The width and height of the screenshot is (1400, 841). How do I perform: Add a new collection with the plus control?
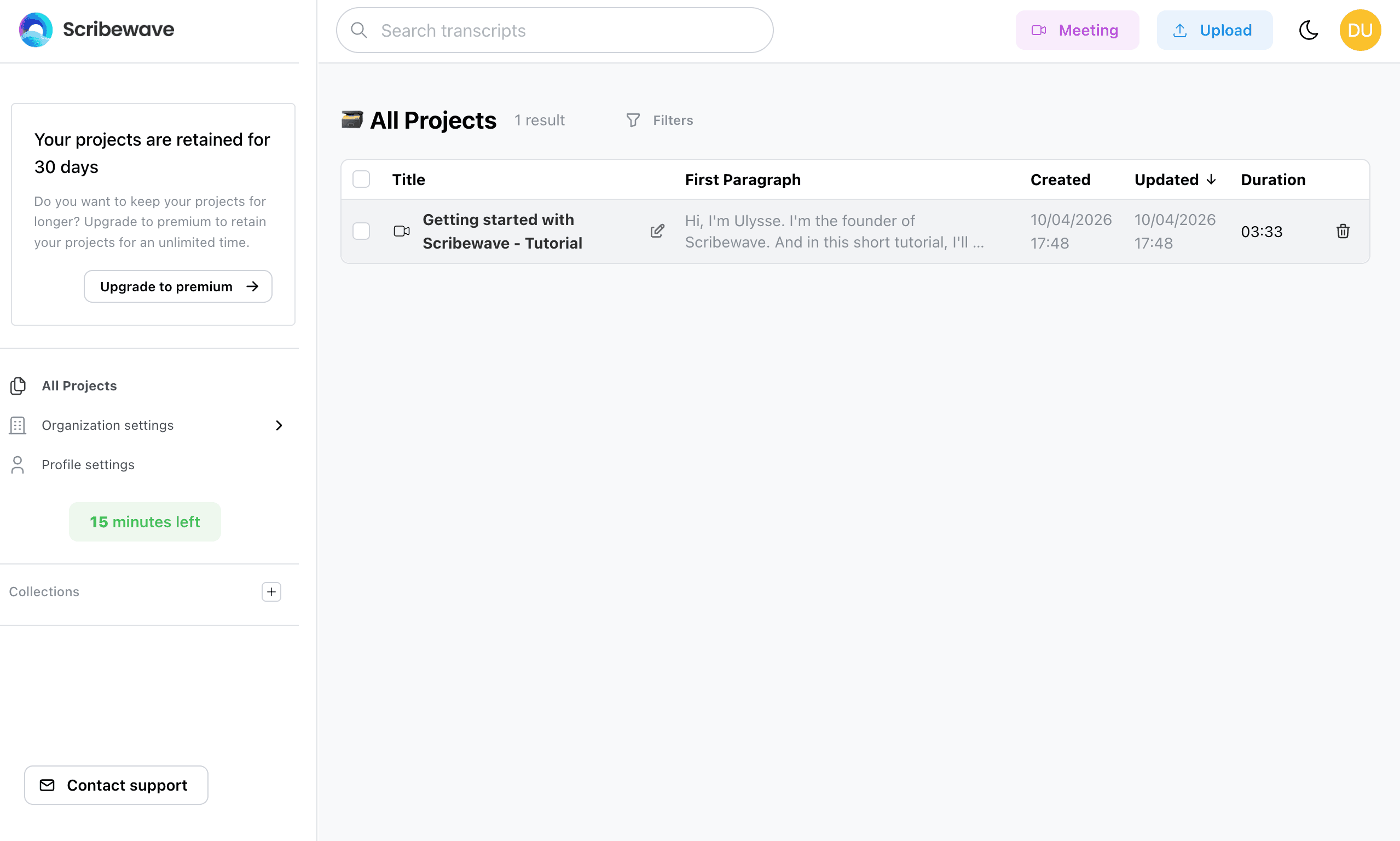click(271, 592)
